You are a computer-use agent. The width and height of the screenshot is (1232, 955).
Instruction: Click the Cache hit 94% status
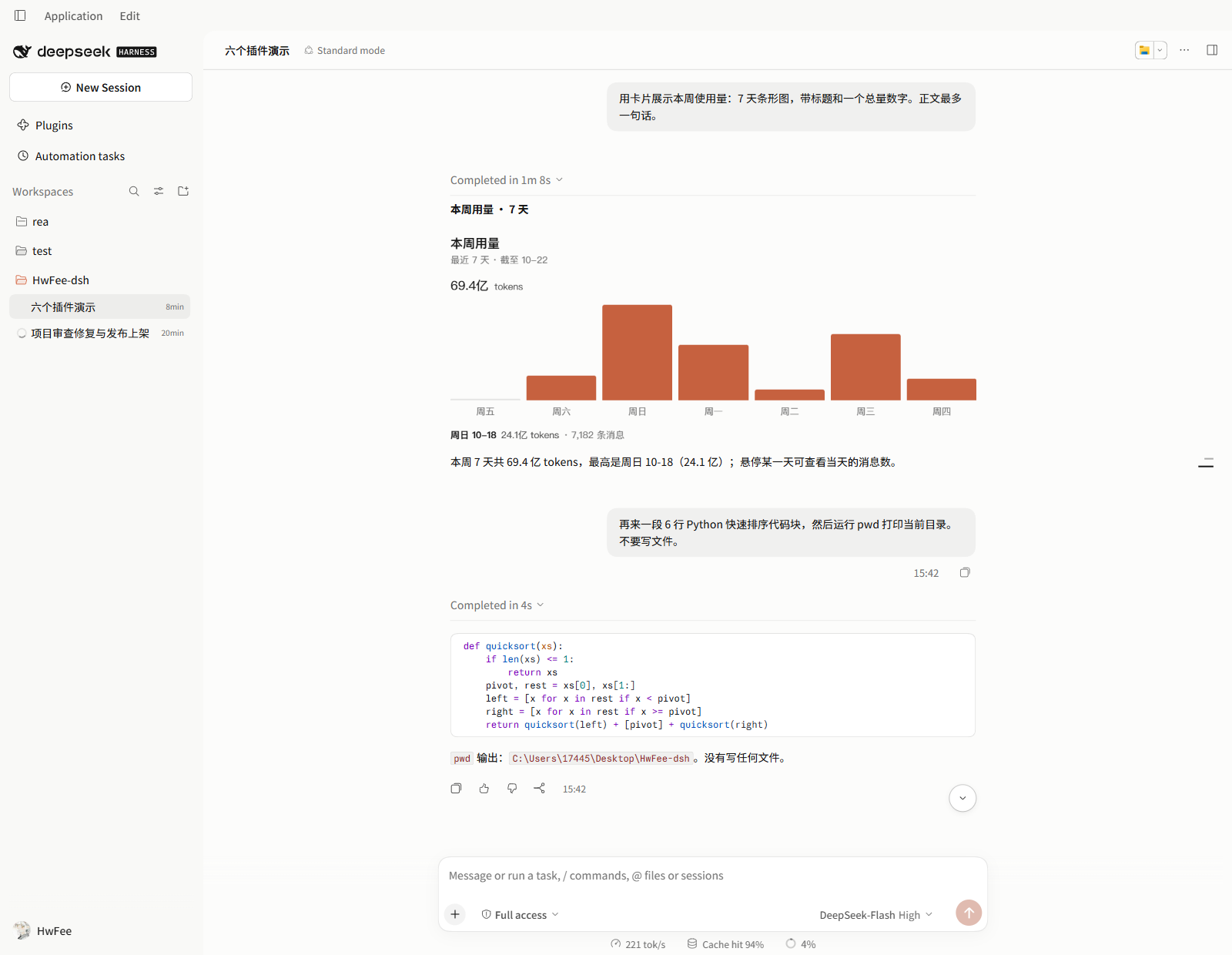pyautogui.click(x=725, y=944)
